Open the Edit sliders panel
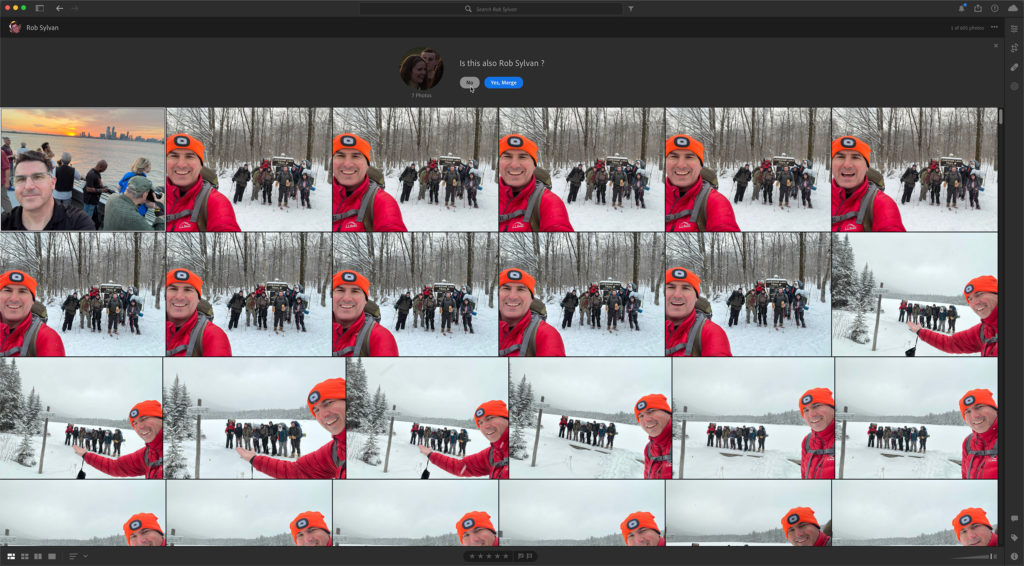The height and width of the screenshot is (566, 1024). pos(1014,29)
